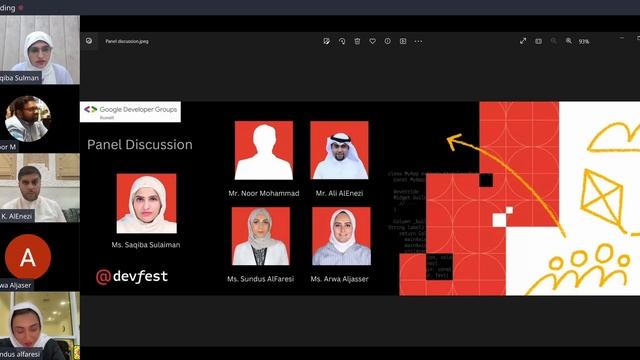
Task: Zoom in with the plus magnifier
Action: (x=569, y=41)
